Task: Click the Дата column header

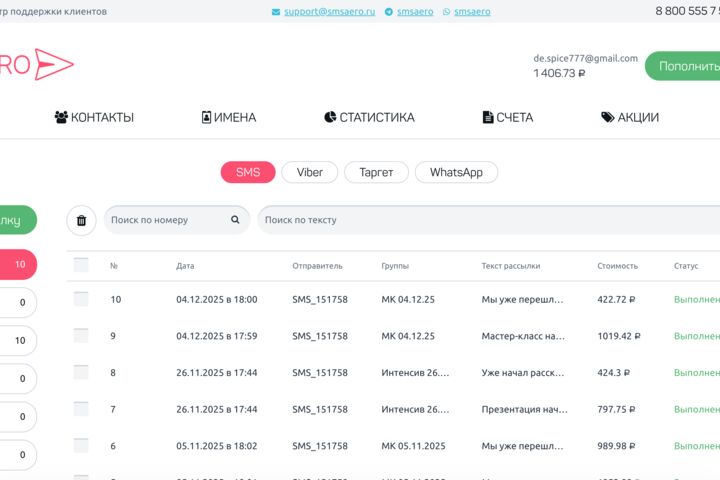Action: tap(185, 266)
